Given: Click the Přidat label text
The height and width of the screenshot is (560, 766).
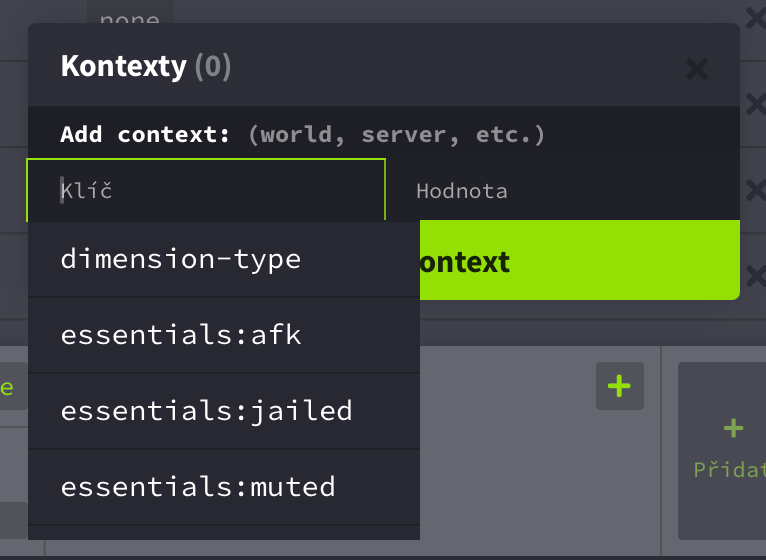Looking at the screenshot, I should (x=730, y=469).
